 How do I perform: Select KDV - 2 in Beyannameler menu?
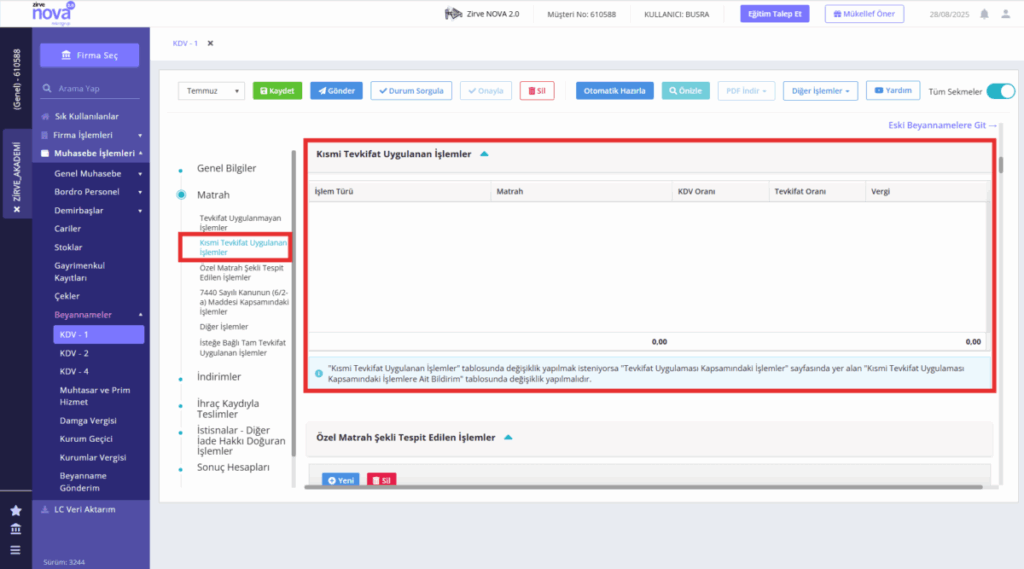[74, 353]
